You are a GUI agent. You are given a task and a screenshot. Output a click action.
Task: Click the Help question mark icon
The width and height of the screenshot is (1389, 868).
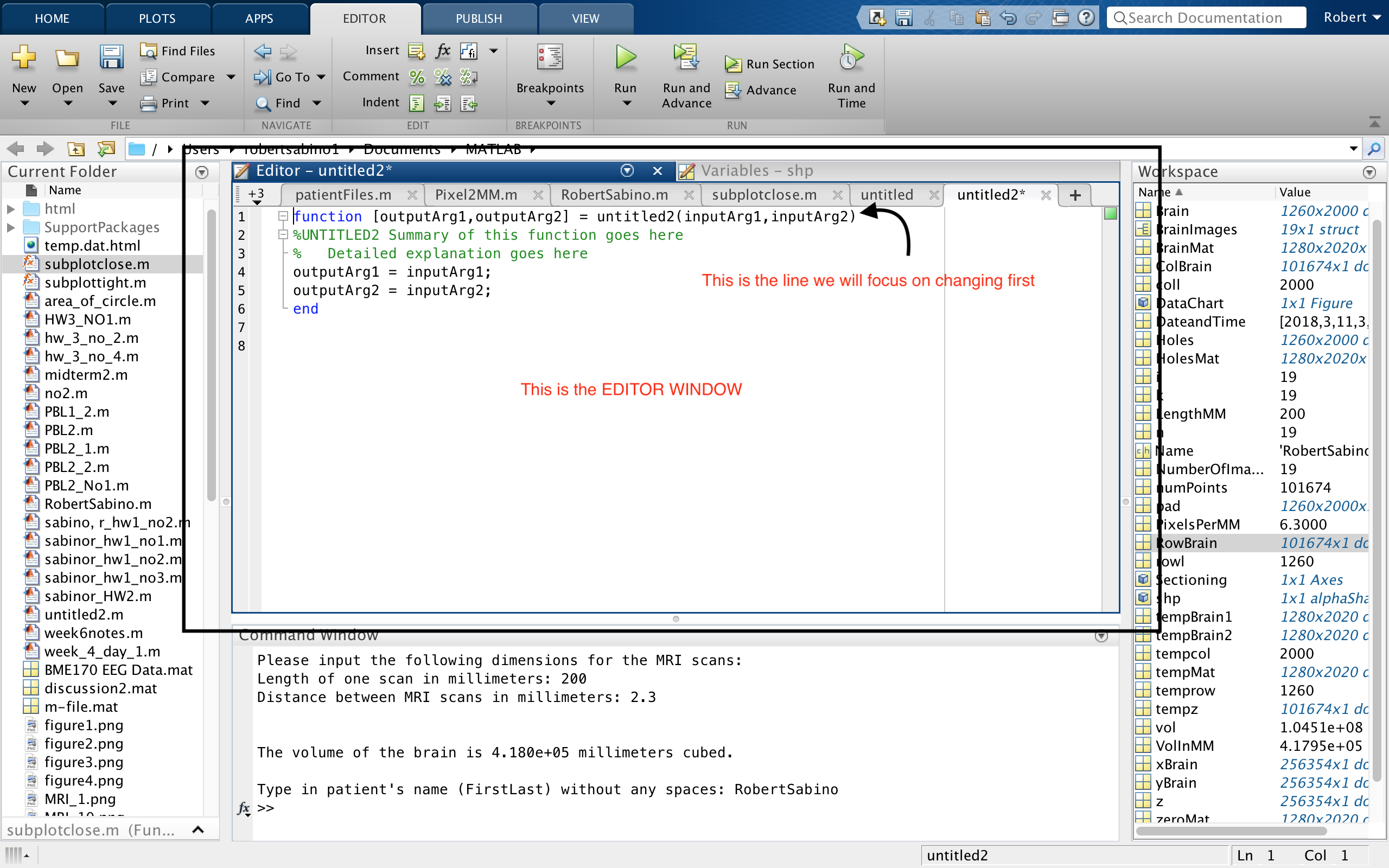pos(1086,18)
